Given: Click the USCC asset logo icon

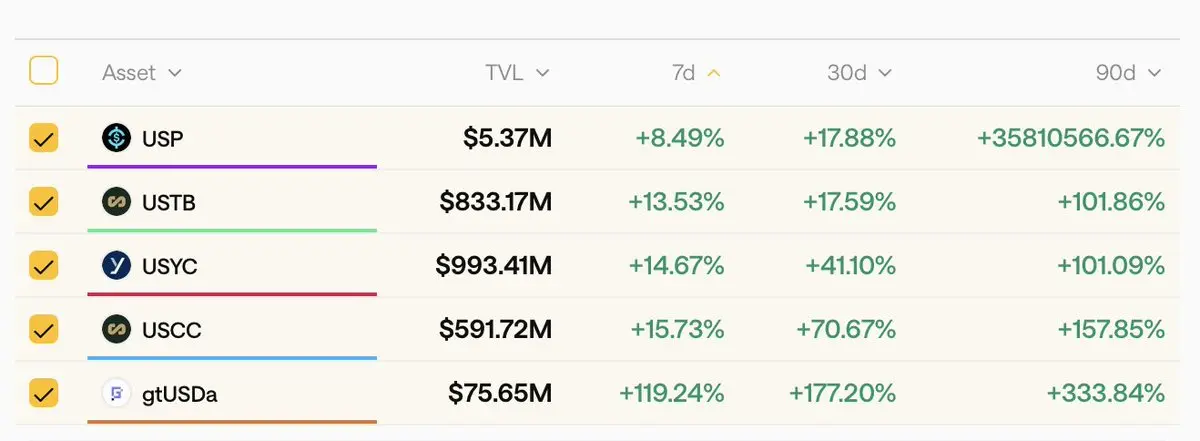Looking at the screenshot, I should click(117, 329).
